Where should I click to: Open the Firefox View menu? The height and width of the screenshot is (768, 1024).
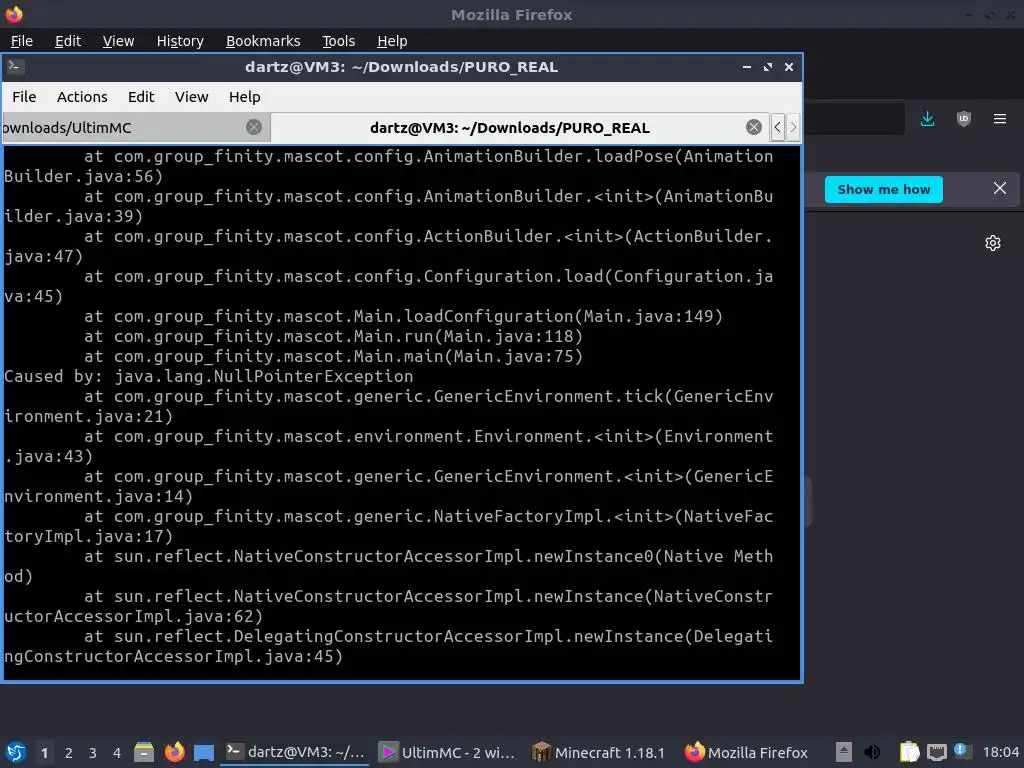pos(118,41)
